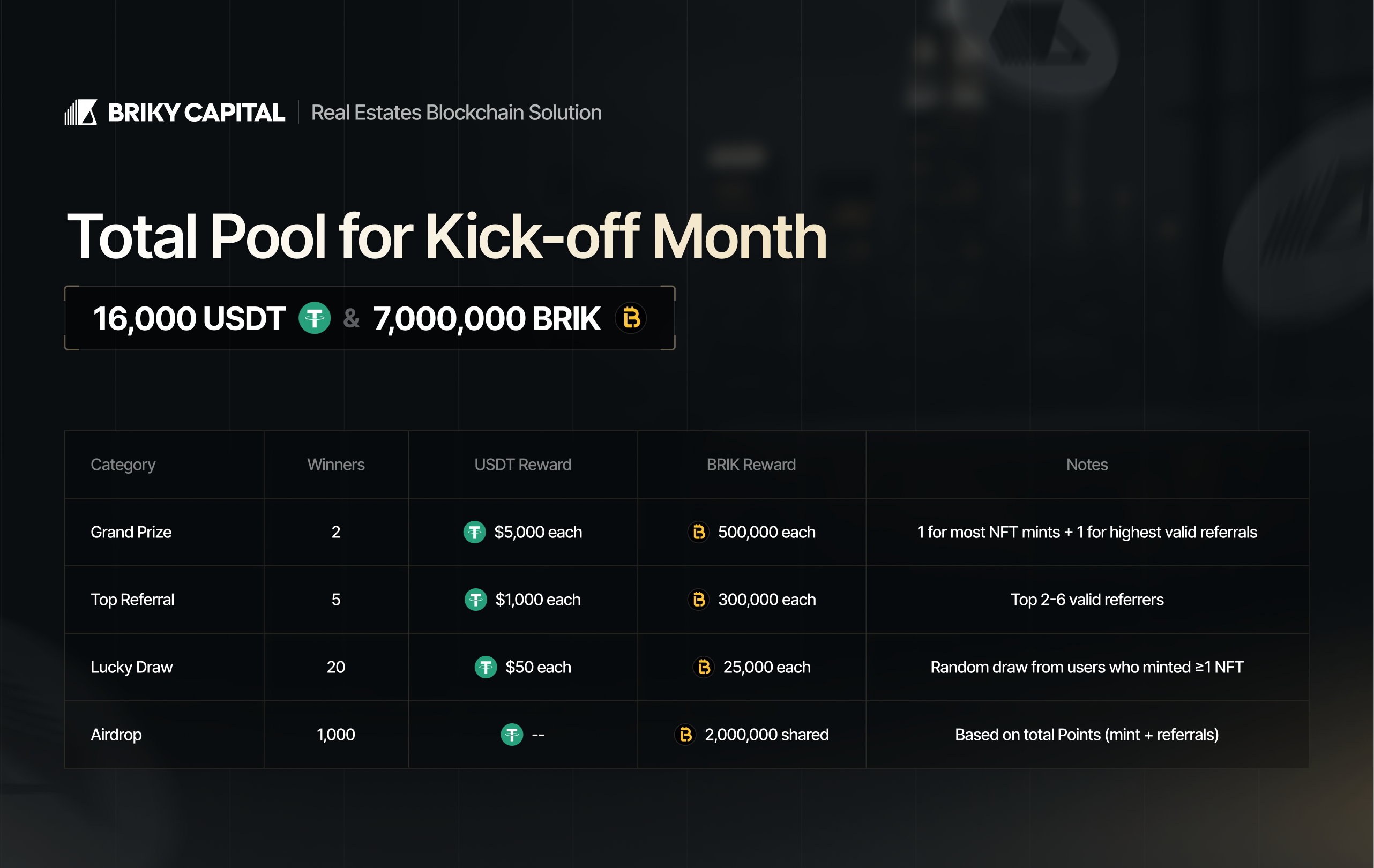Click the Category column header
The image size is (1374, 868).
[123, 465]
